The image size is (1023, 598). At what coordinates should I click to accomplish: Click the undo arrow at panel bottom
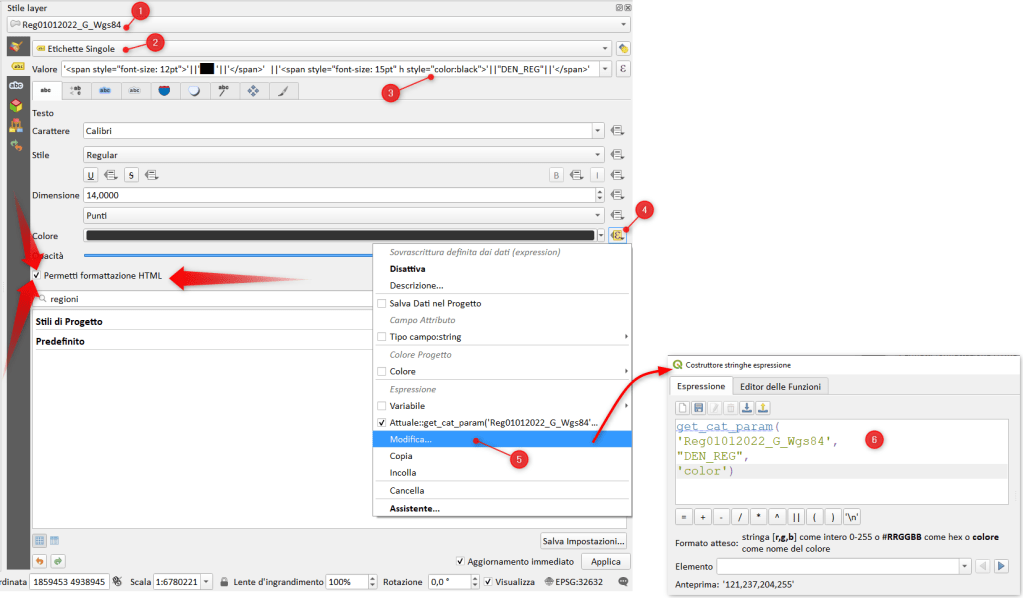pyautogui.click(x=40, y=561)
